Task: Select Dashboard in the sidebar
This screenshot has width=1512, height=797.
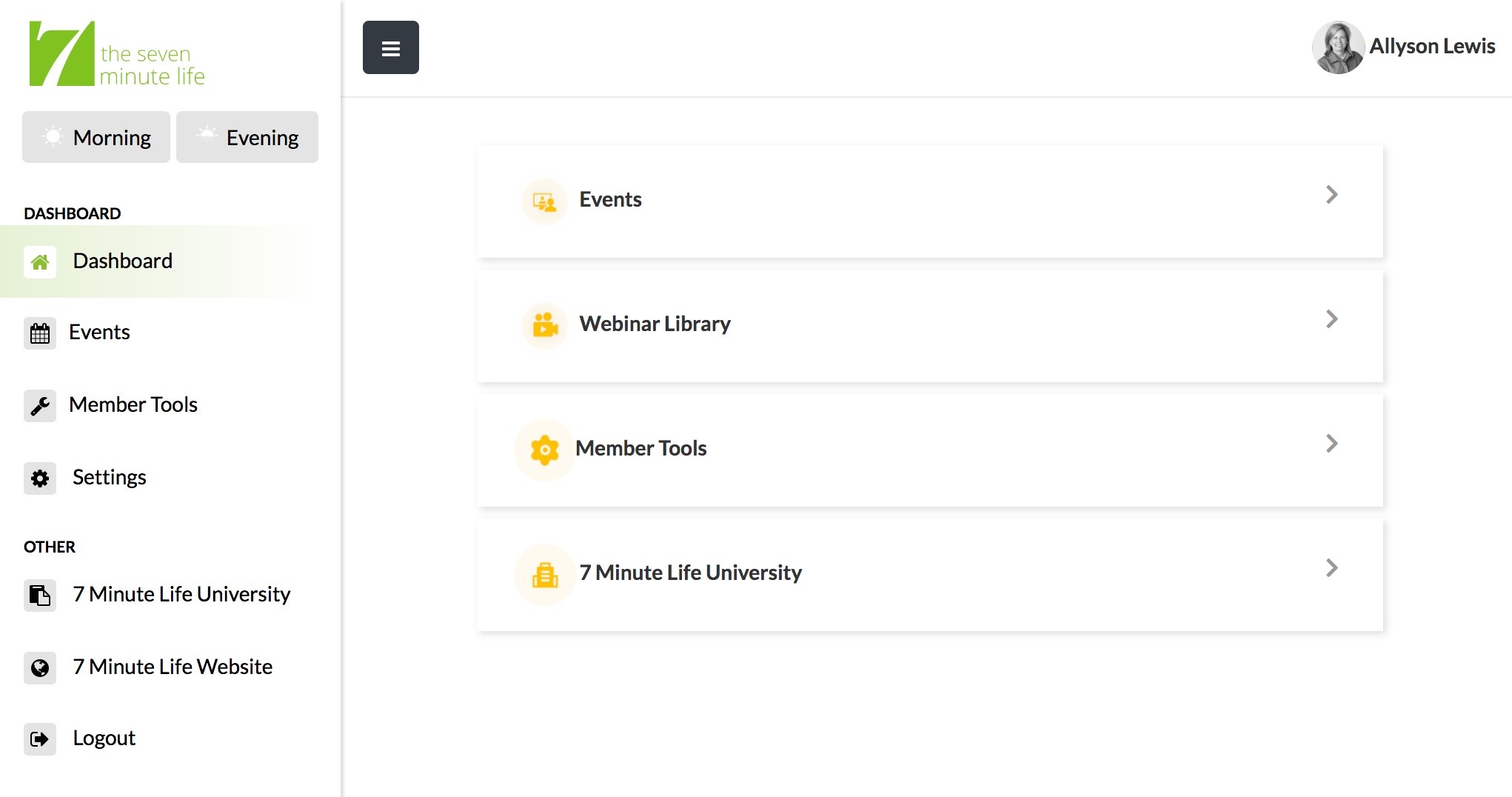Action: click(122, 261)
